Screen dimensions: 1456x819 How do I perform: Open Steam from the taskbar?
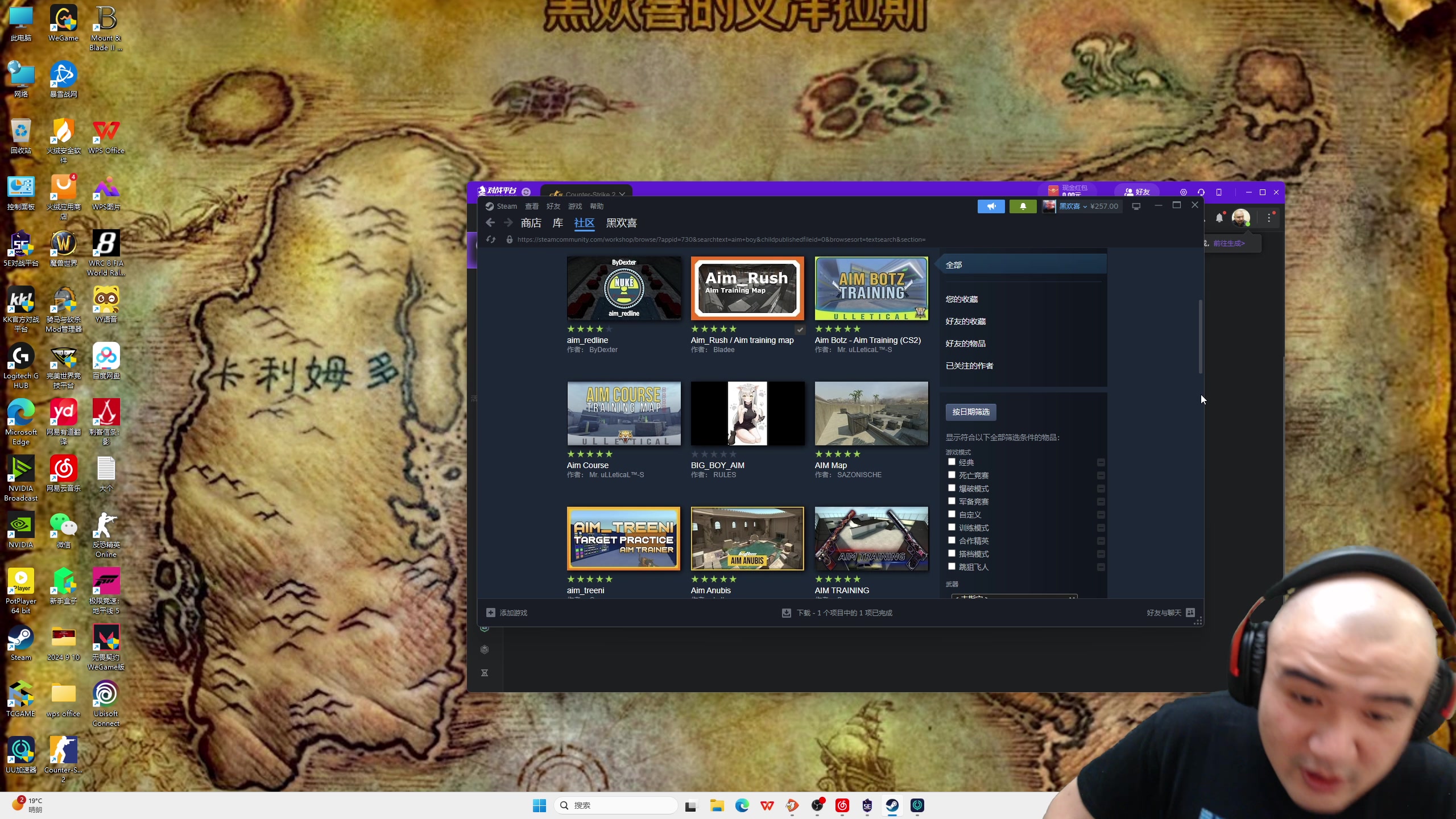(x=892, y=805)
